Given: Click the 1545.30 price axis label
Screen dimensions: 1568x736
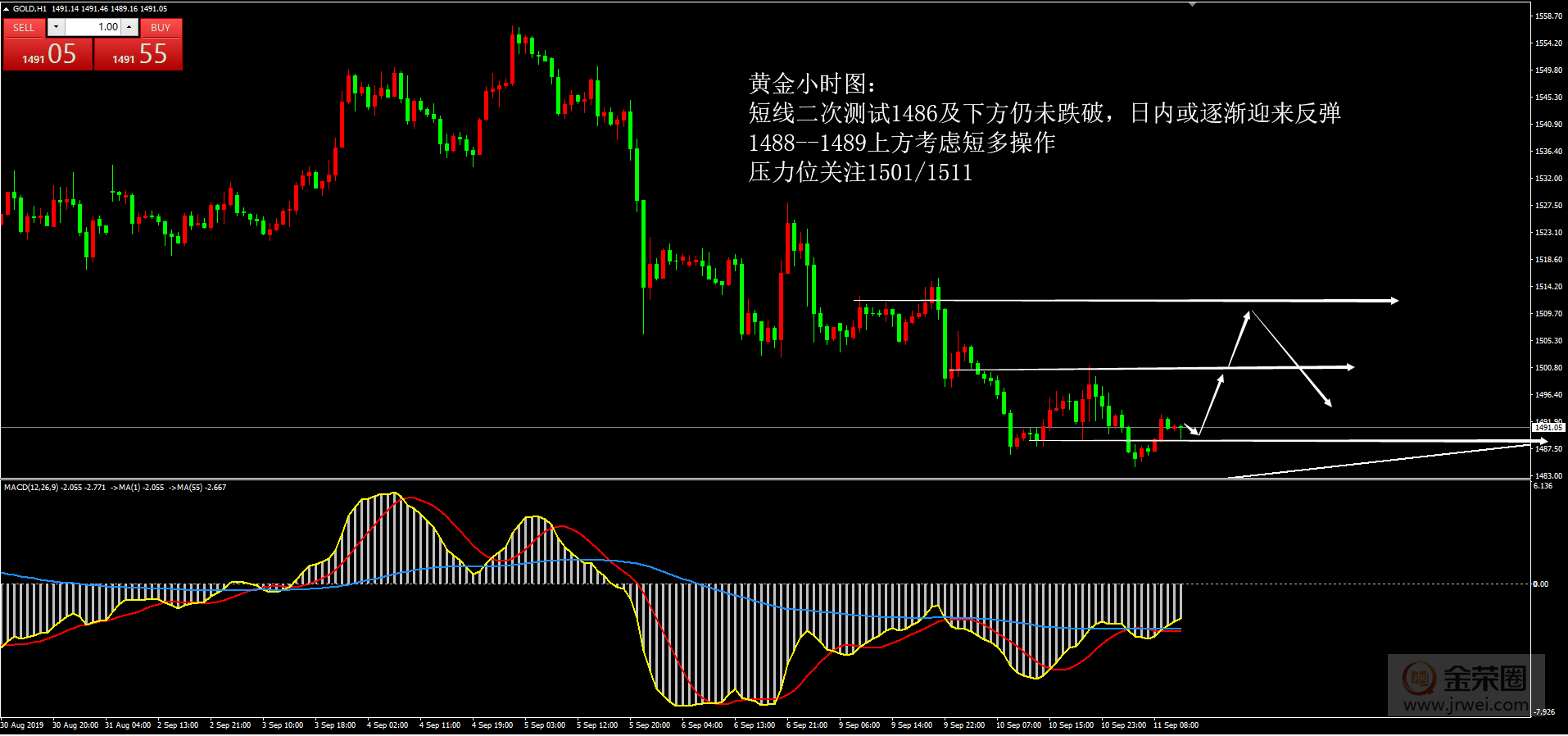Looking at the screenshot, I should 1548,97.
